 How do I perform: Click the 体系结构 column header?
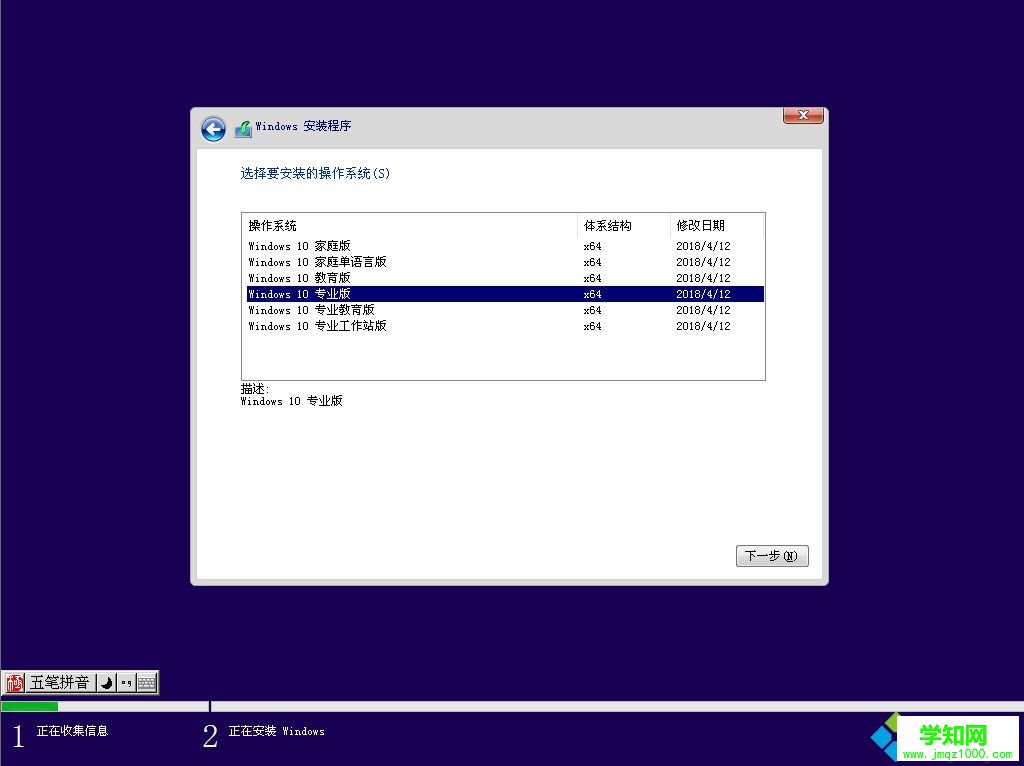pos(606,225)
